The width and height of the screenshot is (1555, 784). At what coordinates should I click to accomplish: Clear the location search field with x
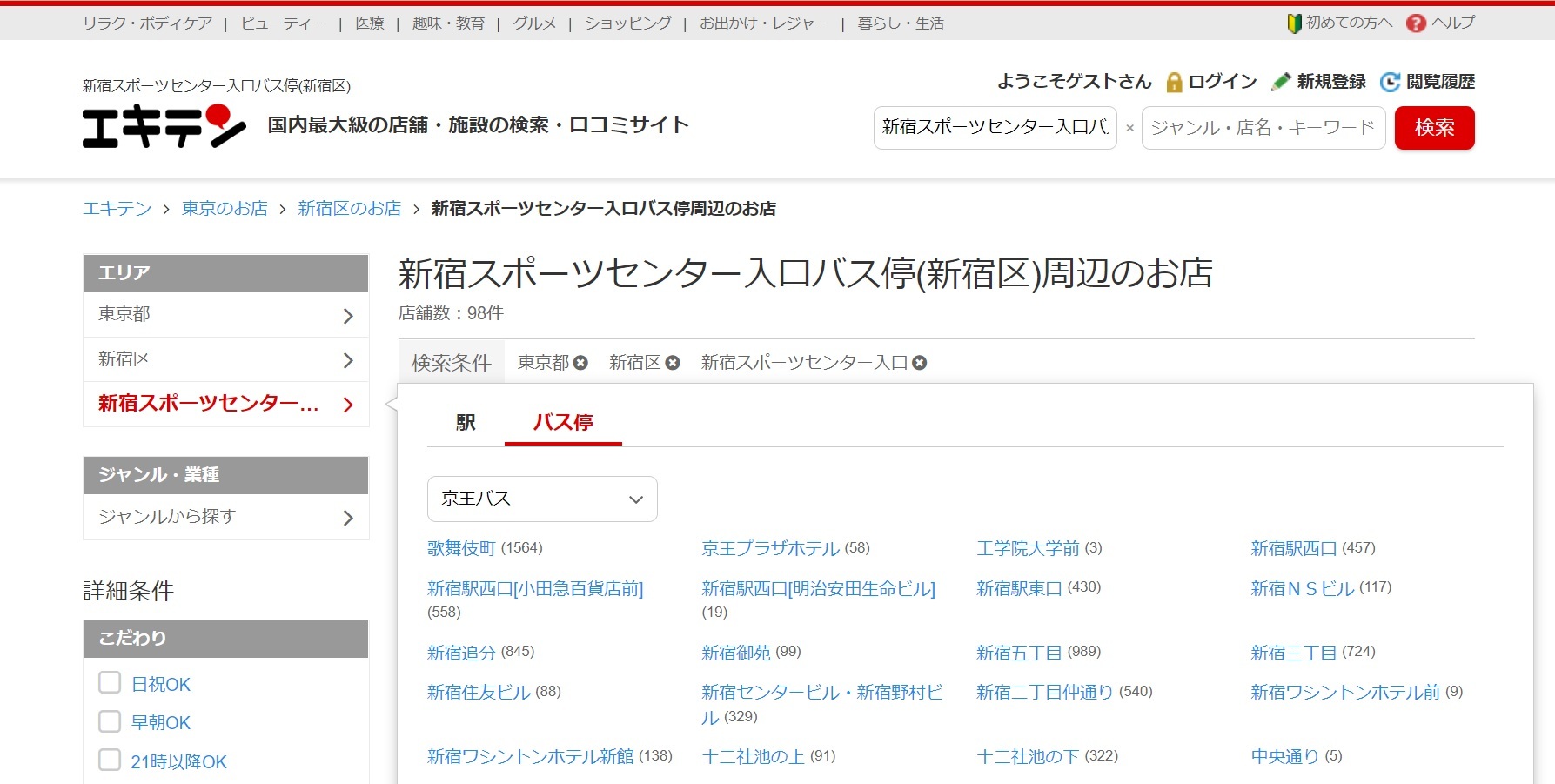tap(1129, 128)
